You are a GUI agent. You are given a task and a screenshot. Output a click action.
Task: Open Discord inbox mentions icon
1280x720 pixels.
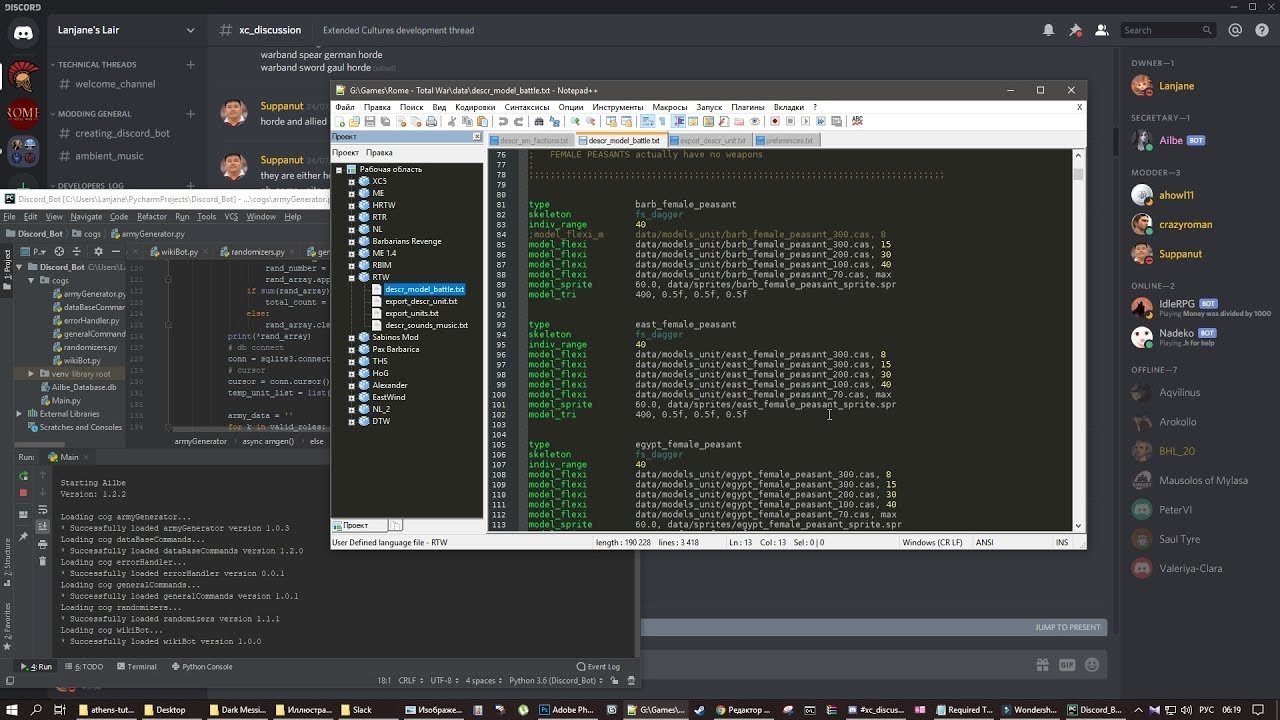pyautogui.click(x=1235, y=30)
